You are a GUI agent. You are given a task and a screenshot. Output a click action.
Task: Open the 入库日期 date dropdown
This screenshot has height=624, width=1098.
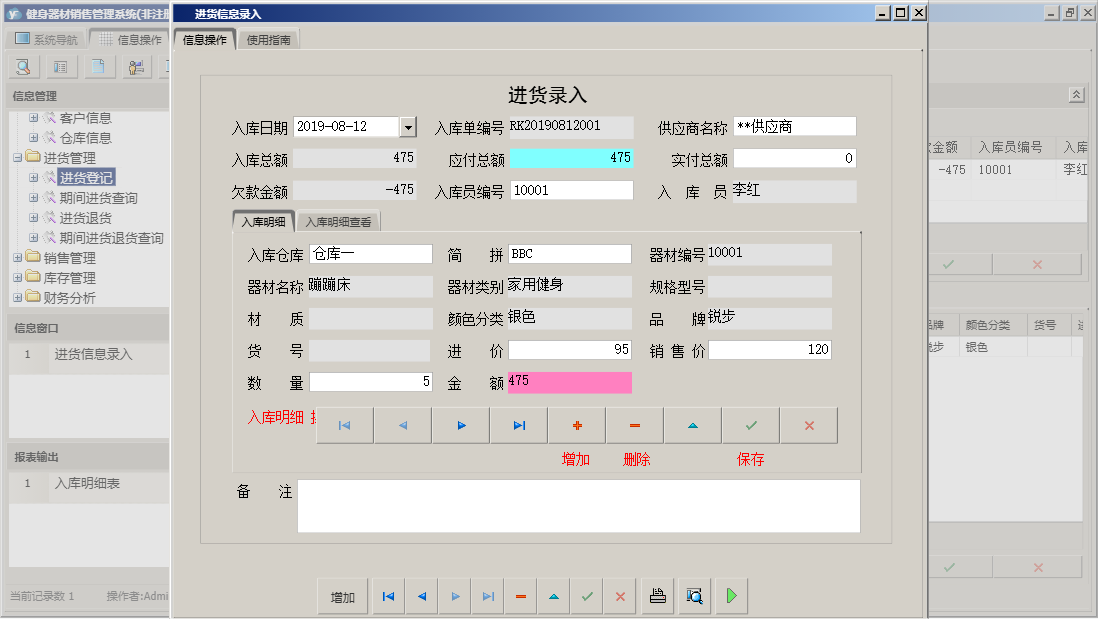406,126
